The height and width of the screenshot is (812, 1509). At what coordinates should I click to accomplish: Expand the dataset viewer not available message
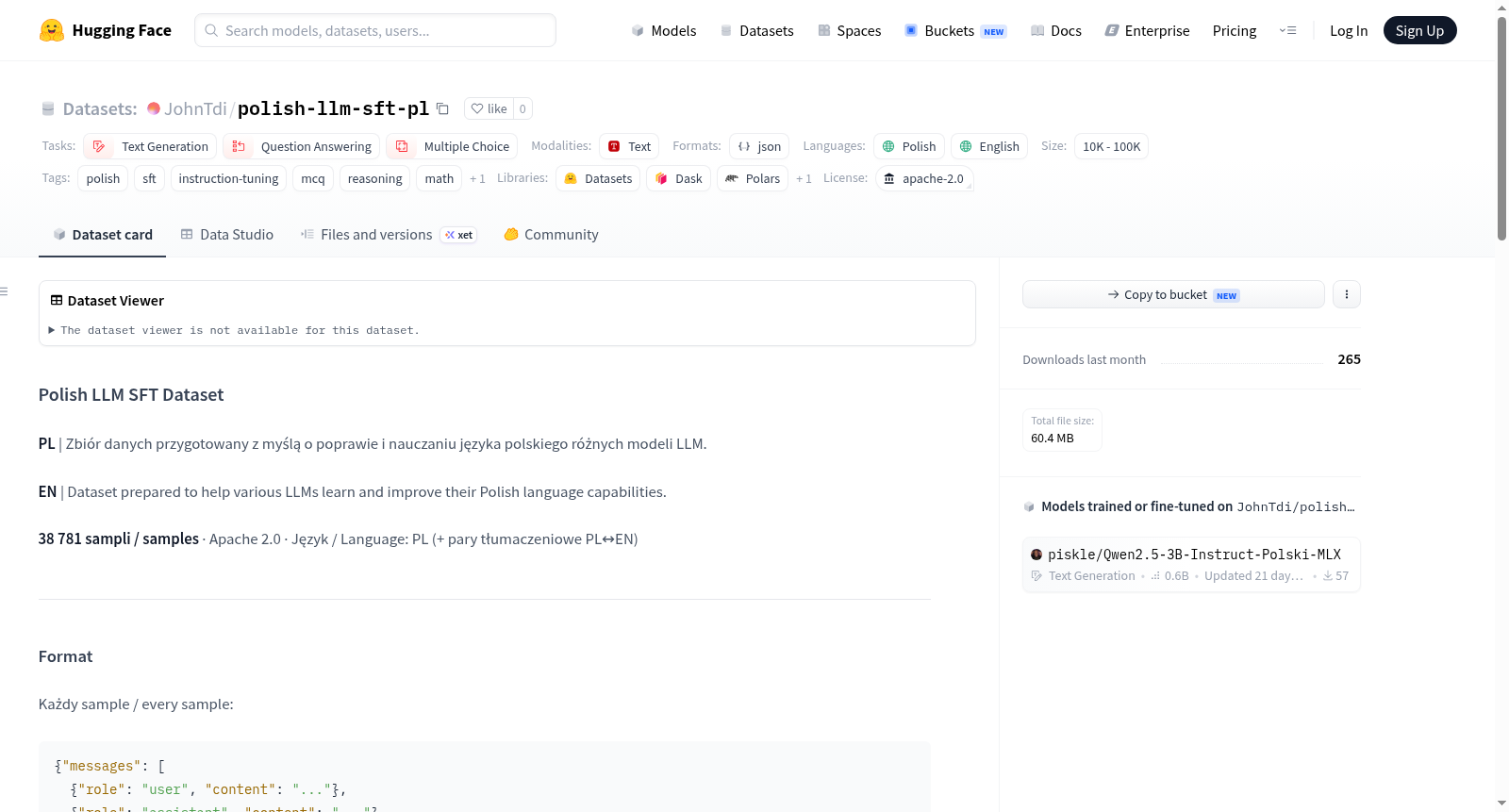[x=235, y=330]
